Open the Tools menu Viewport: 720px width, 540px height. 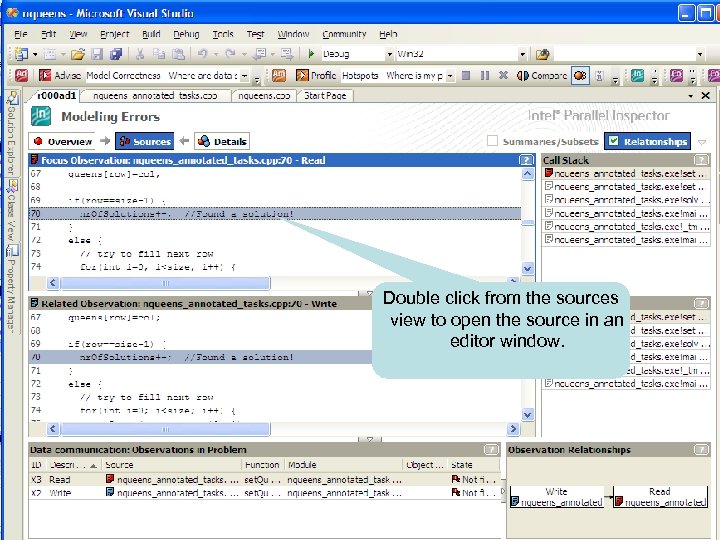223,34
